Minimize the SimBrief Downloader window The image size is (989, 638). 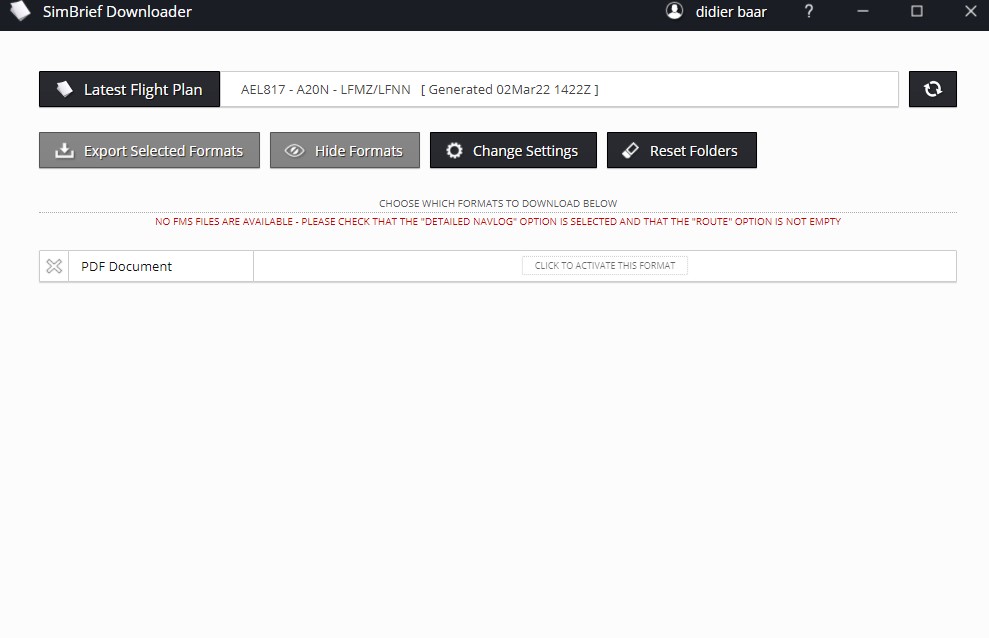(863, 11)
